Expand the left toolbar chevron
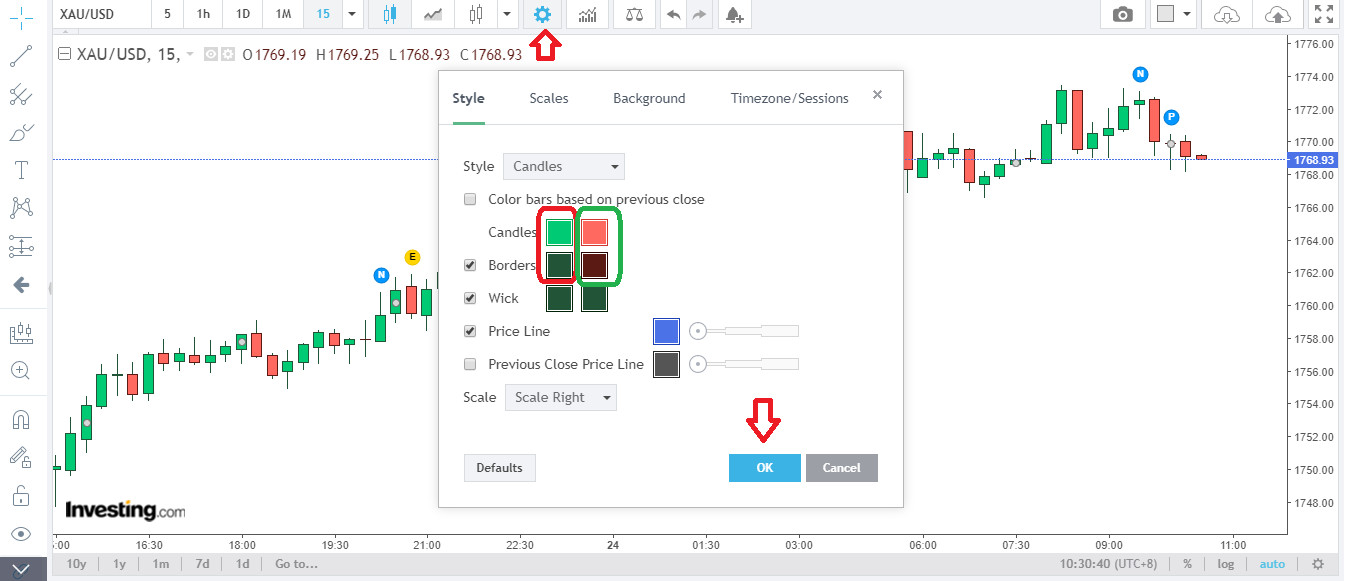Image resolution: width=1361 pixels, height=581 pixels. (23, 569)
